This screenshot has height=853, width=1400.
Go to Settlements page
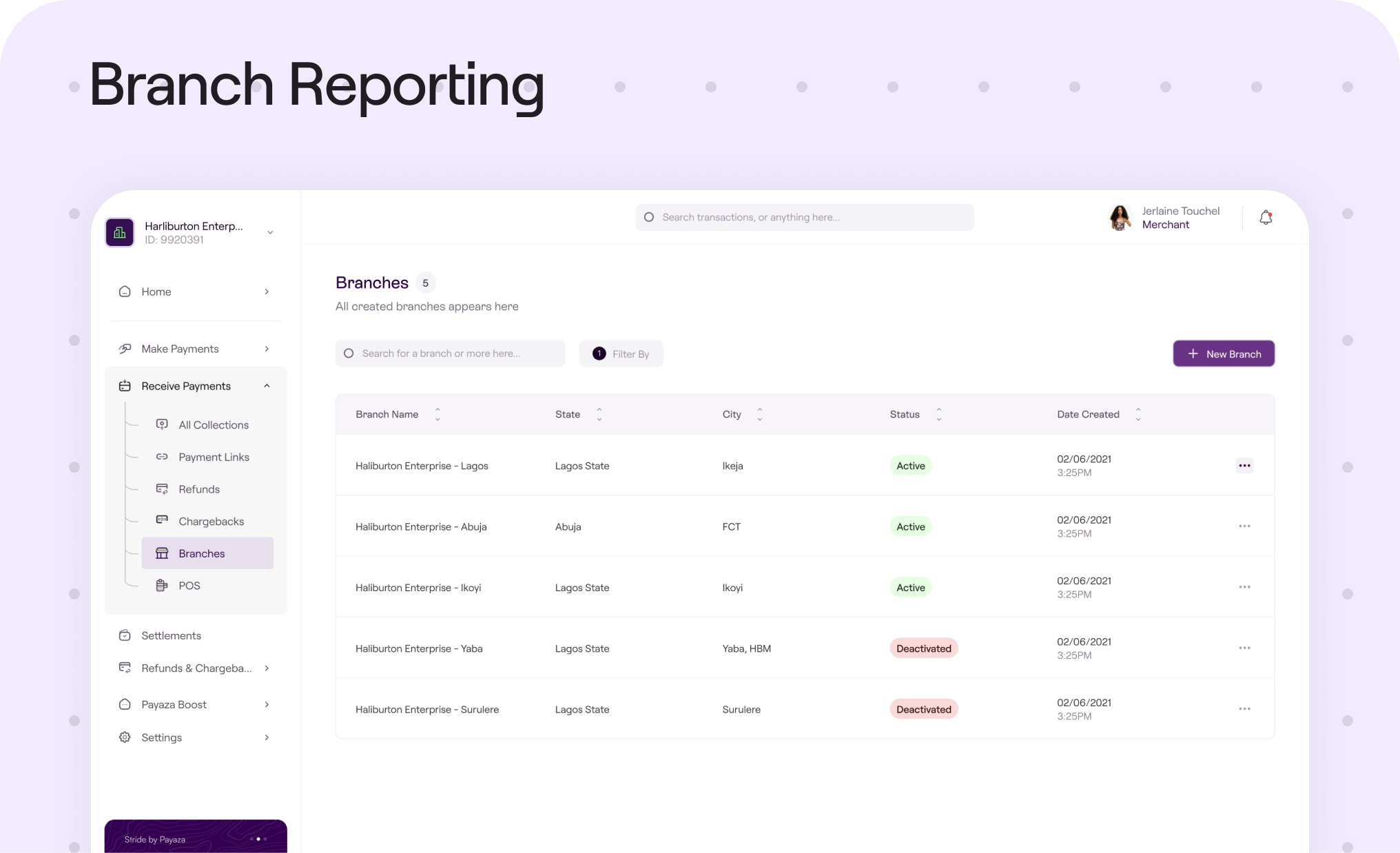click(x=171, y=635)
